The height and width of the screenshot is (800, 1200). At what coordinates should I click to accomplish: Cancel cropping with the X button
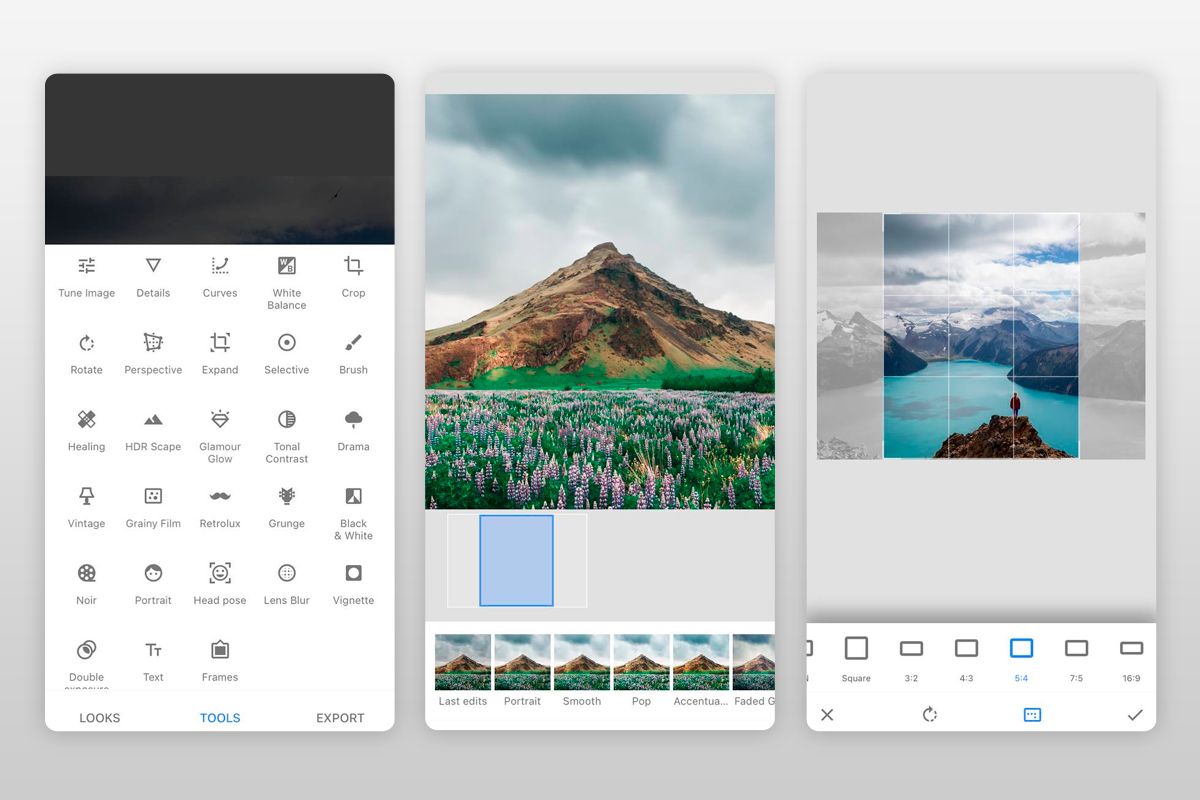tap(827, 715)
